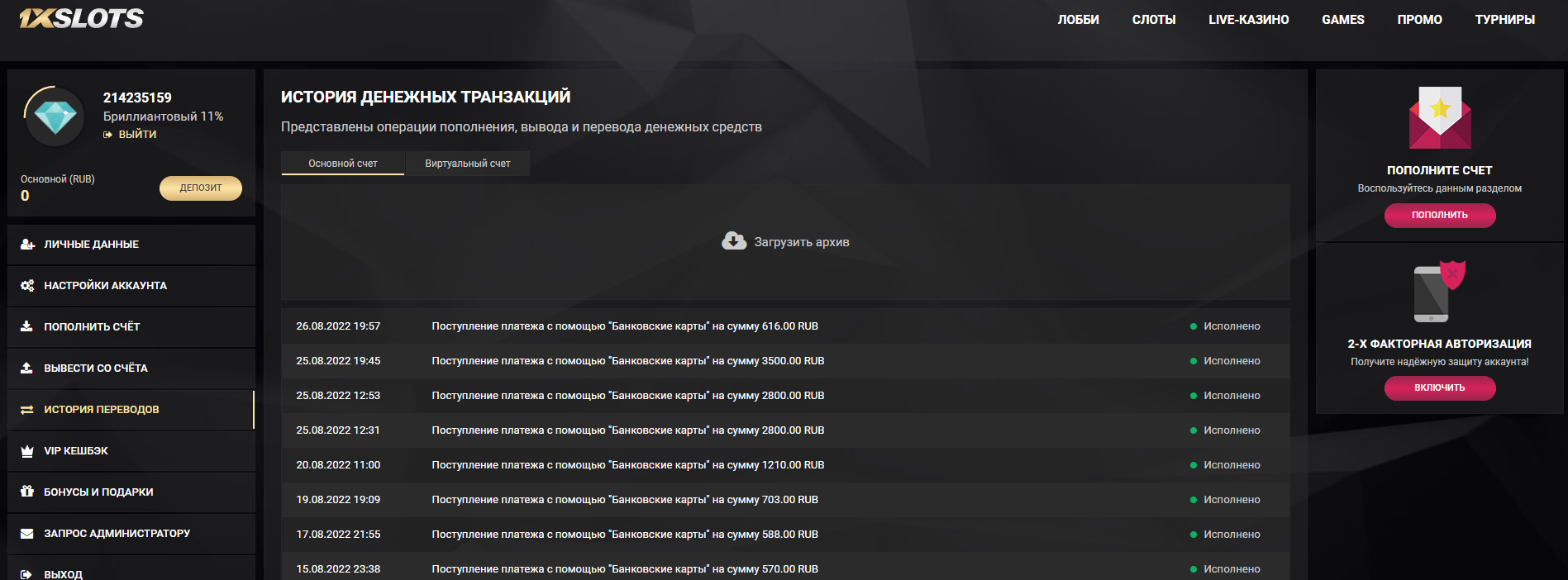Click the exit icon beside Выход
The height and width of the screenshot is (580, 1568).
point(26,574)
